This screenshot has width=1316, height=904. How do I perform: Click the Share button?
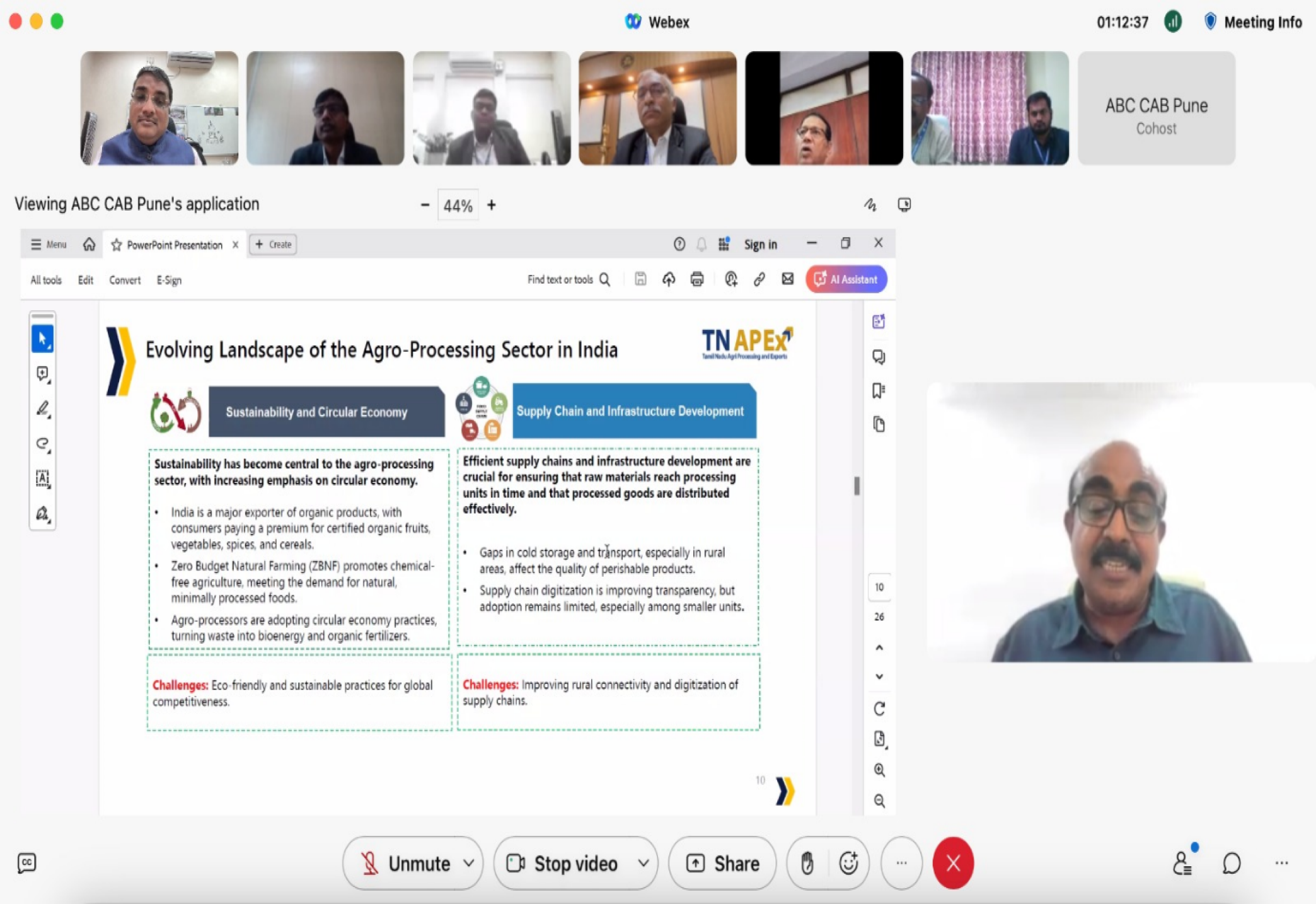722,863
